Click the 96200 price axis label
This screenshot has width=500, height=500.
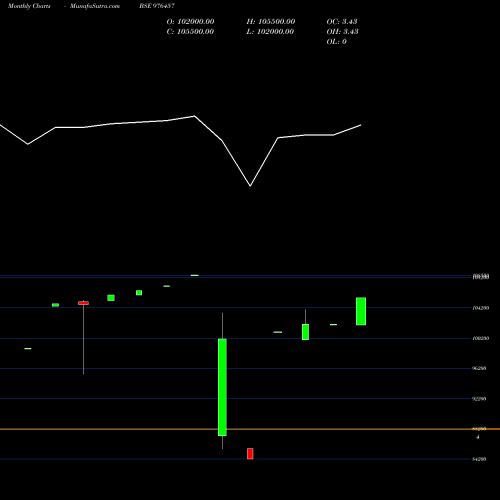(x=479, y=368)
